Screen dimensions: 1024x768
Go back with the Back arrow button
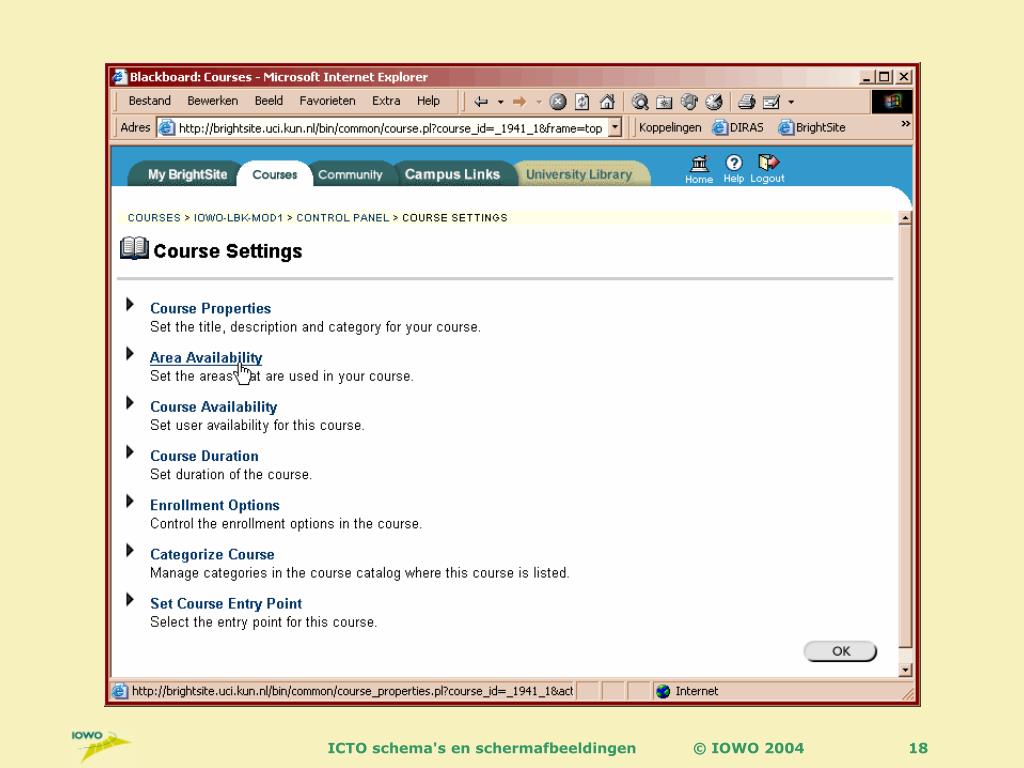tap(481, 102)
